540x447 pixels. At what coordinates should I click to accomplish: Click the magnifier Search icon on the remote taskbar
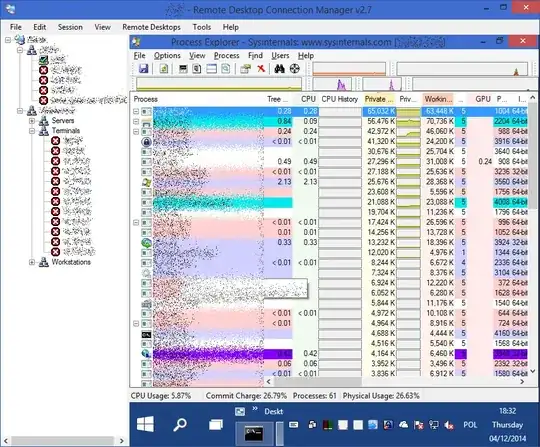[180, 425]
